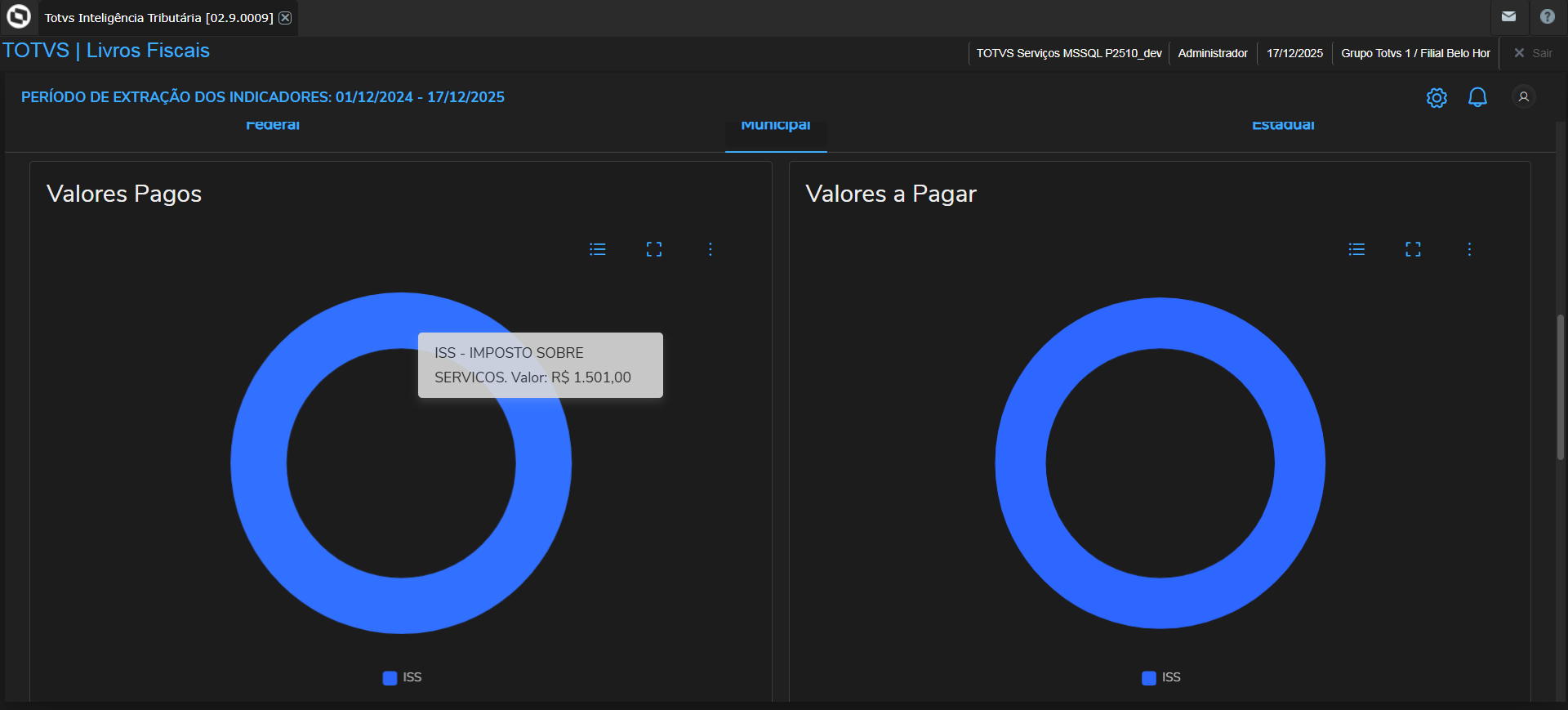Open the settings gear icon
Viewport: 1568px width, 710px height.
[x=1437, y=98]
